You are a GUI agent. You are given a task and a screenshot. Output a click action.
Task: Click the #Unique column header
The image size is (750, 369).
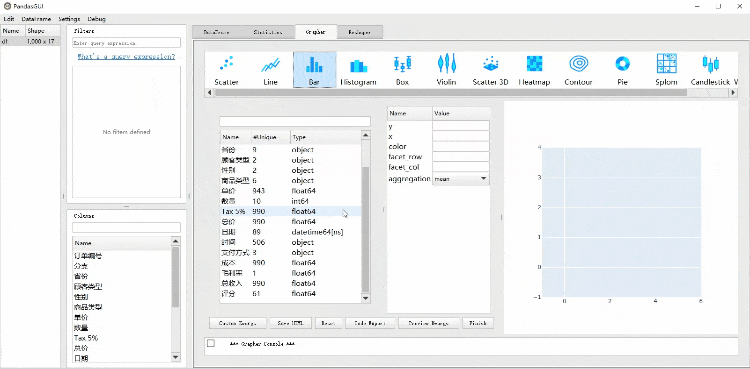pyautogui.click(x=271, y=137)
